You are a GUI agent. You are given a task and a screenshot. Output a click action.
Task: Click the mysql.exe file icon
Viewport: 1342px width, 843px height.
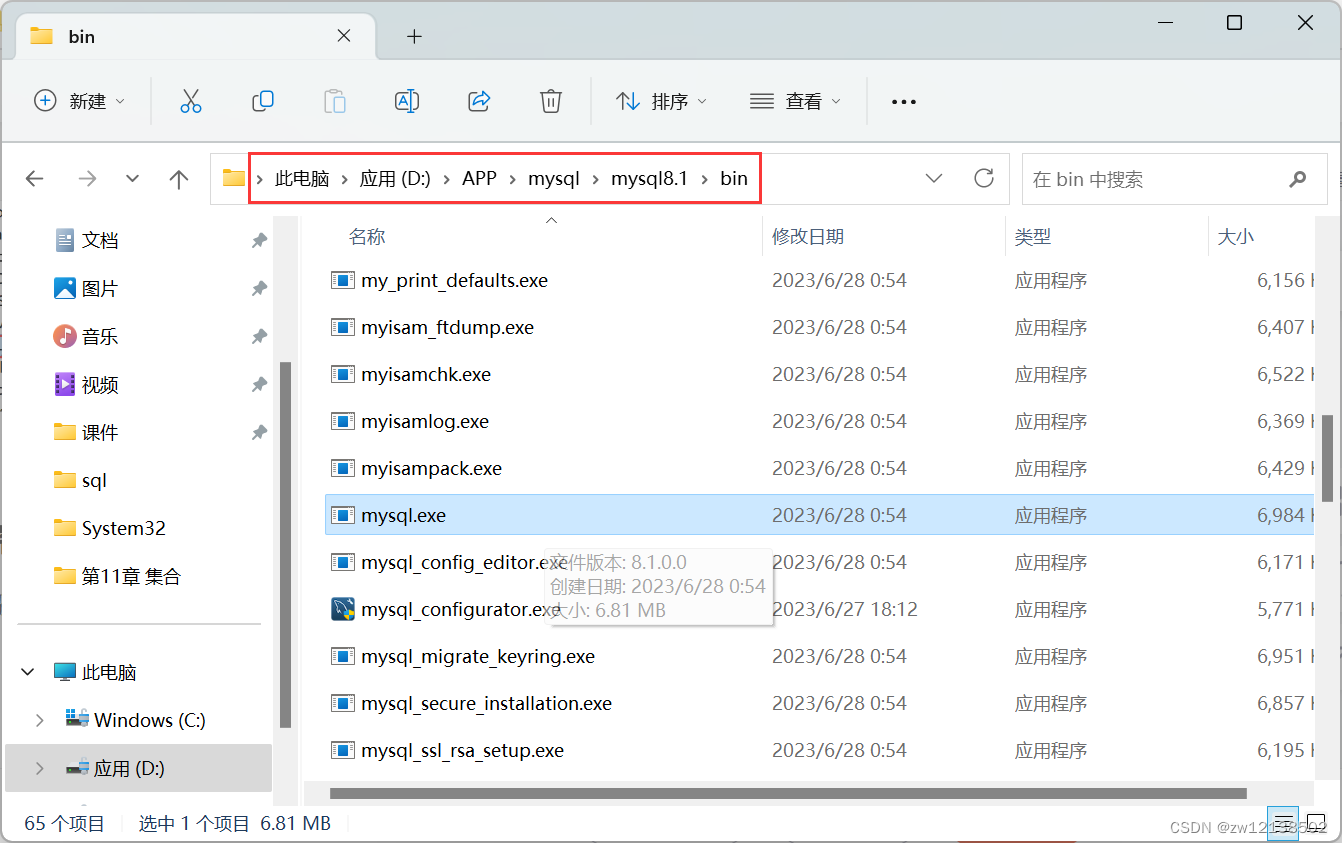point(343,515)
